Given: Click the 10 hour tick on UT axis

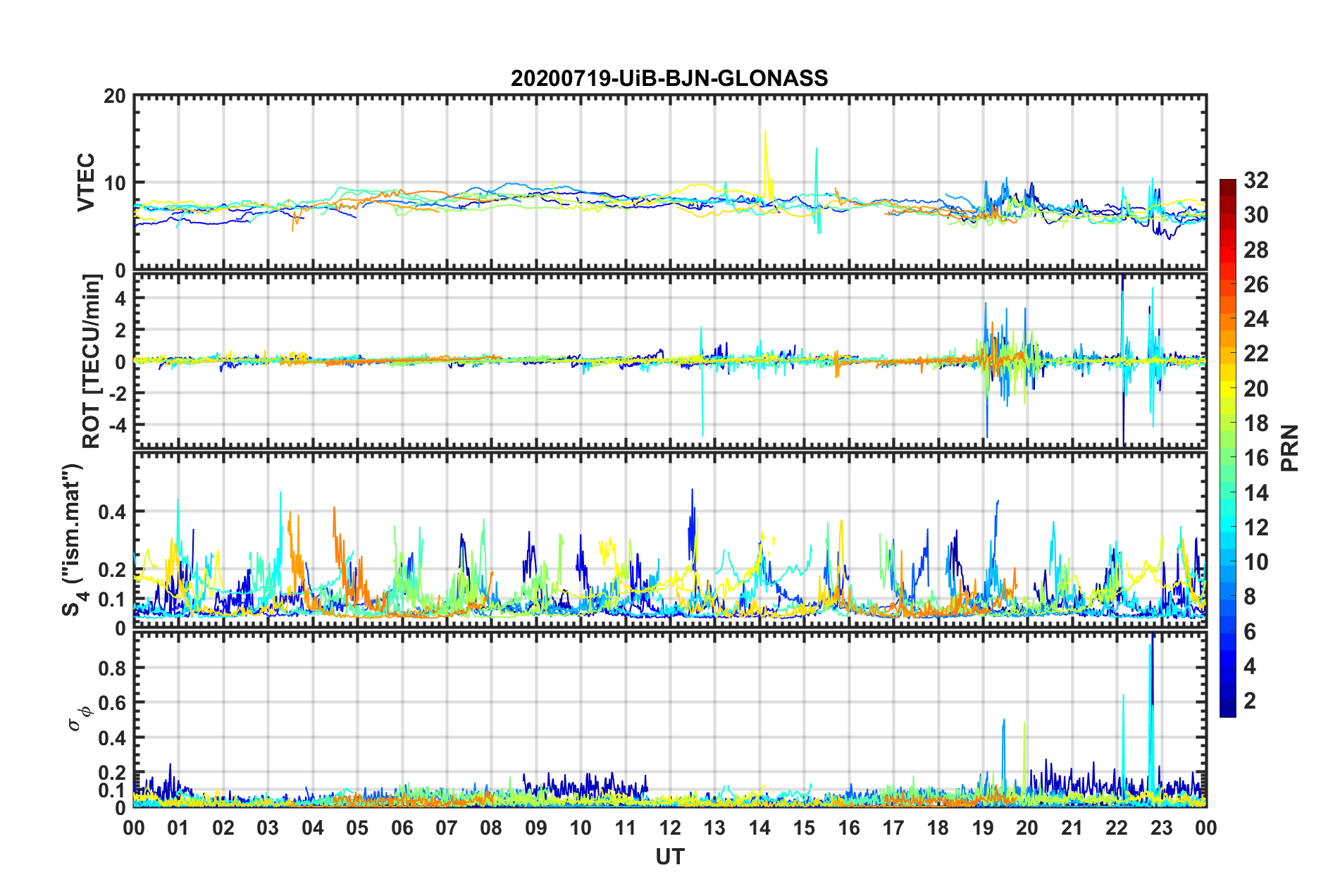Looking at the screenshot, I should coord(581,828).
